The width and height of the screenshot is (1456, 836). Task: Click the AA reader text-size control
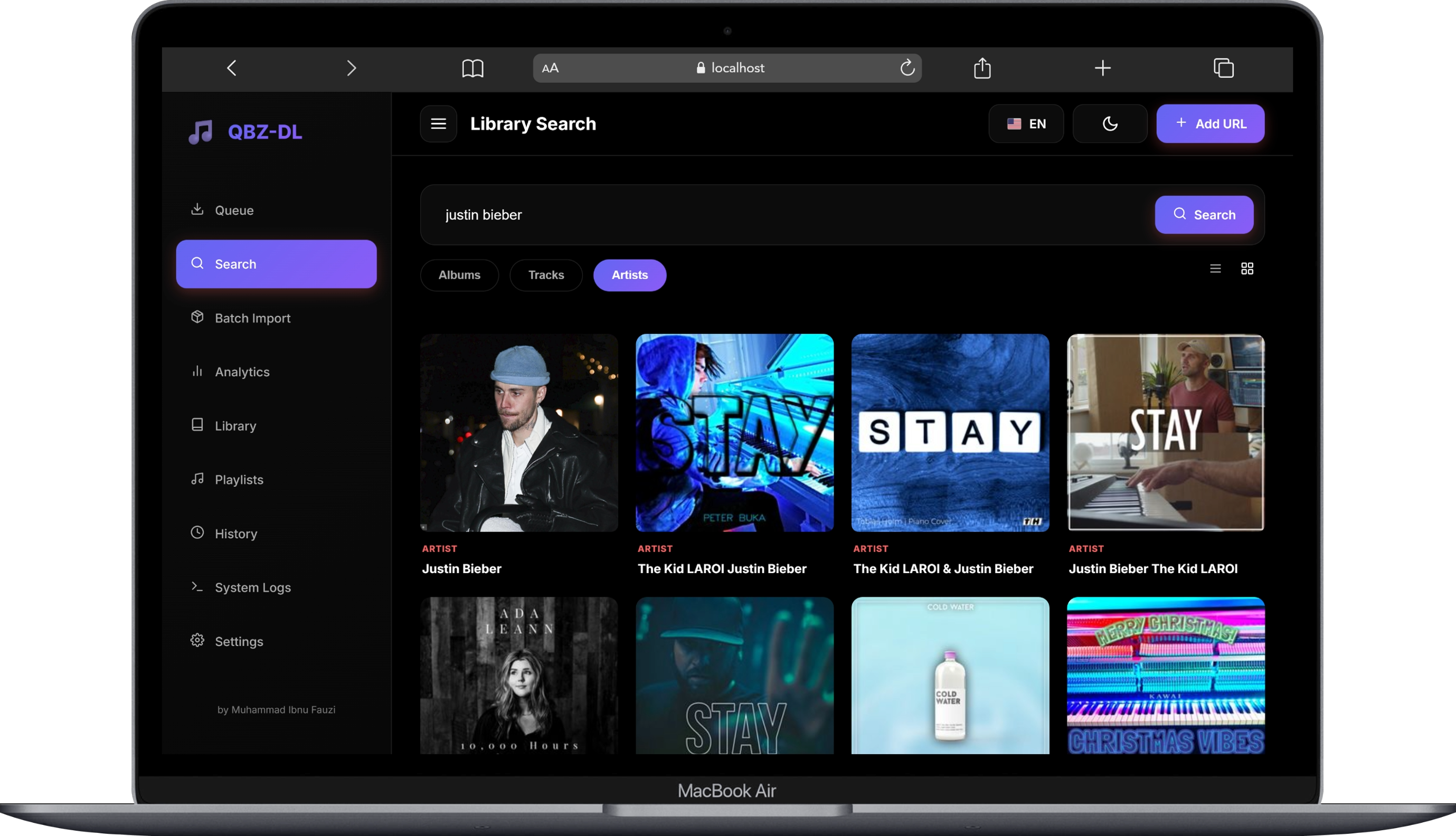point(550,68)
